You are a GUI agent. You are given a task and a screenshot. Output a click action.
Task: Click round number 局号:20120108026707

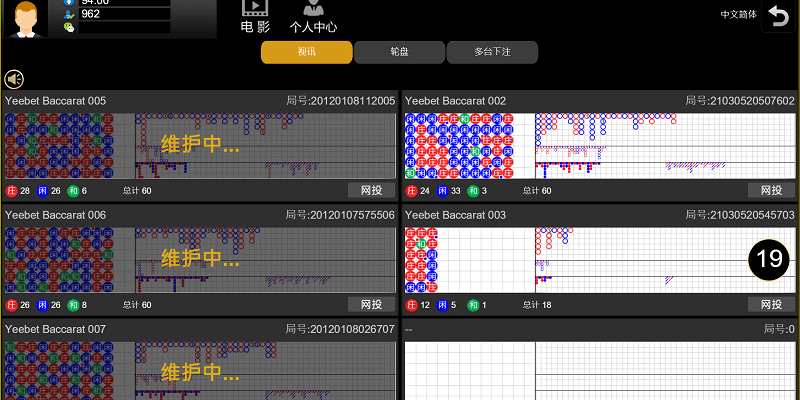340,330
